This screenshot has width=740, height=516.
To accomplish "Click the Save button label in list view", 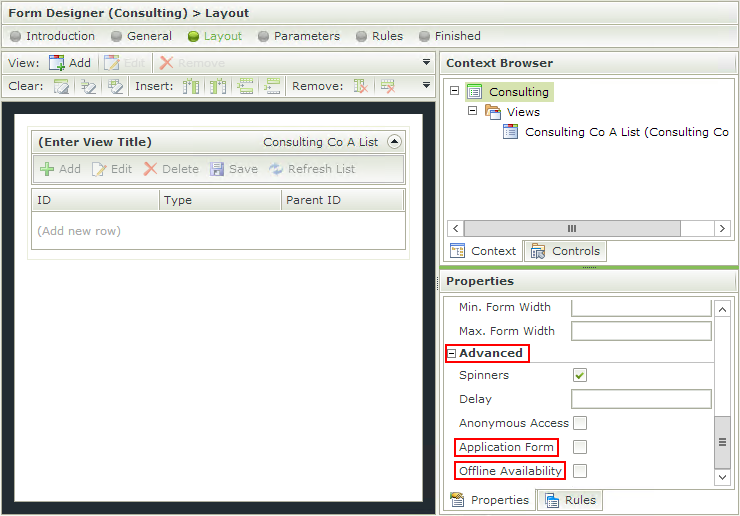I will (244, 169).
